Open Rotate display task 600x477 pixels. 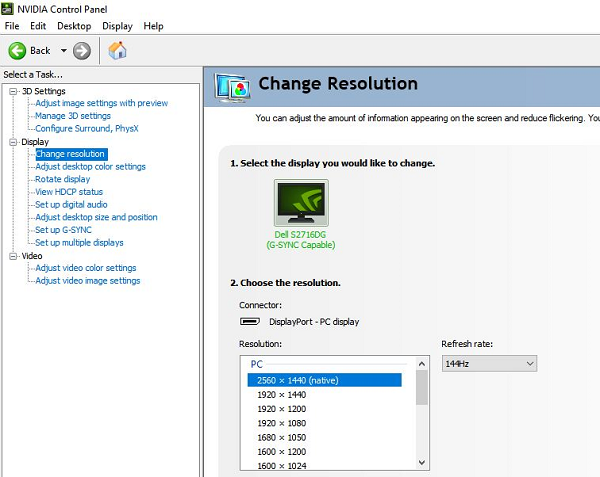62,179
